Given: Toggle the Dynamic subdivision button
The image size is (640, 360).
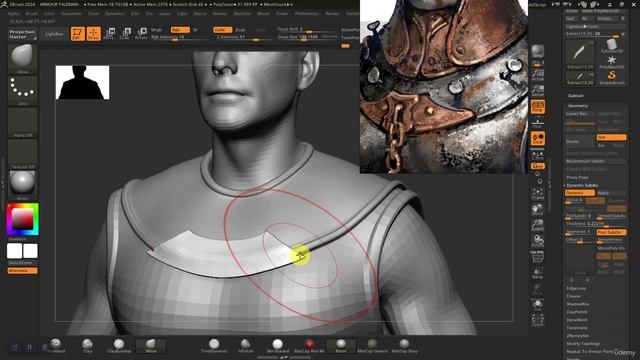Looking at the screenshot, I should [x=580, y=193].
